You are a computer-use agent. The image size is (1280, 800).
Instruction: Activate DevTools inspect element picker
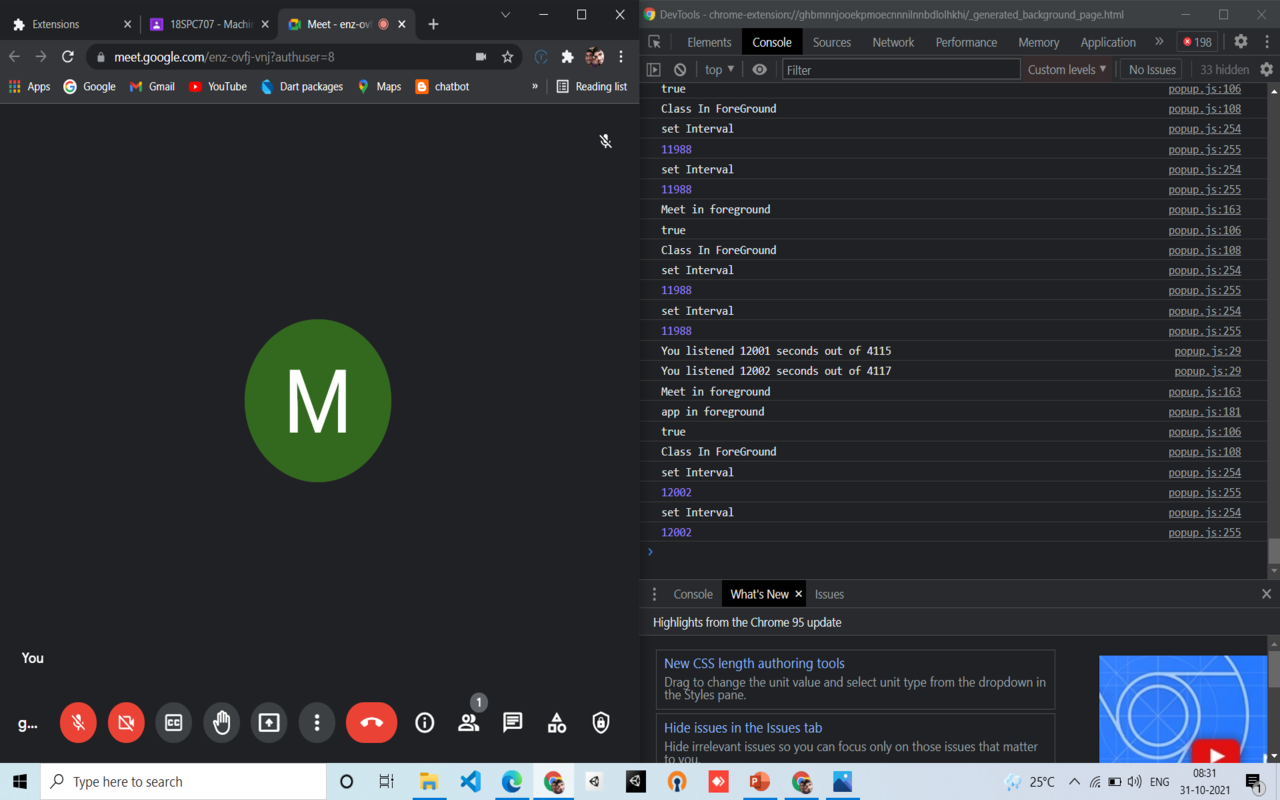(655, 42)
